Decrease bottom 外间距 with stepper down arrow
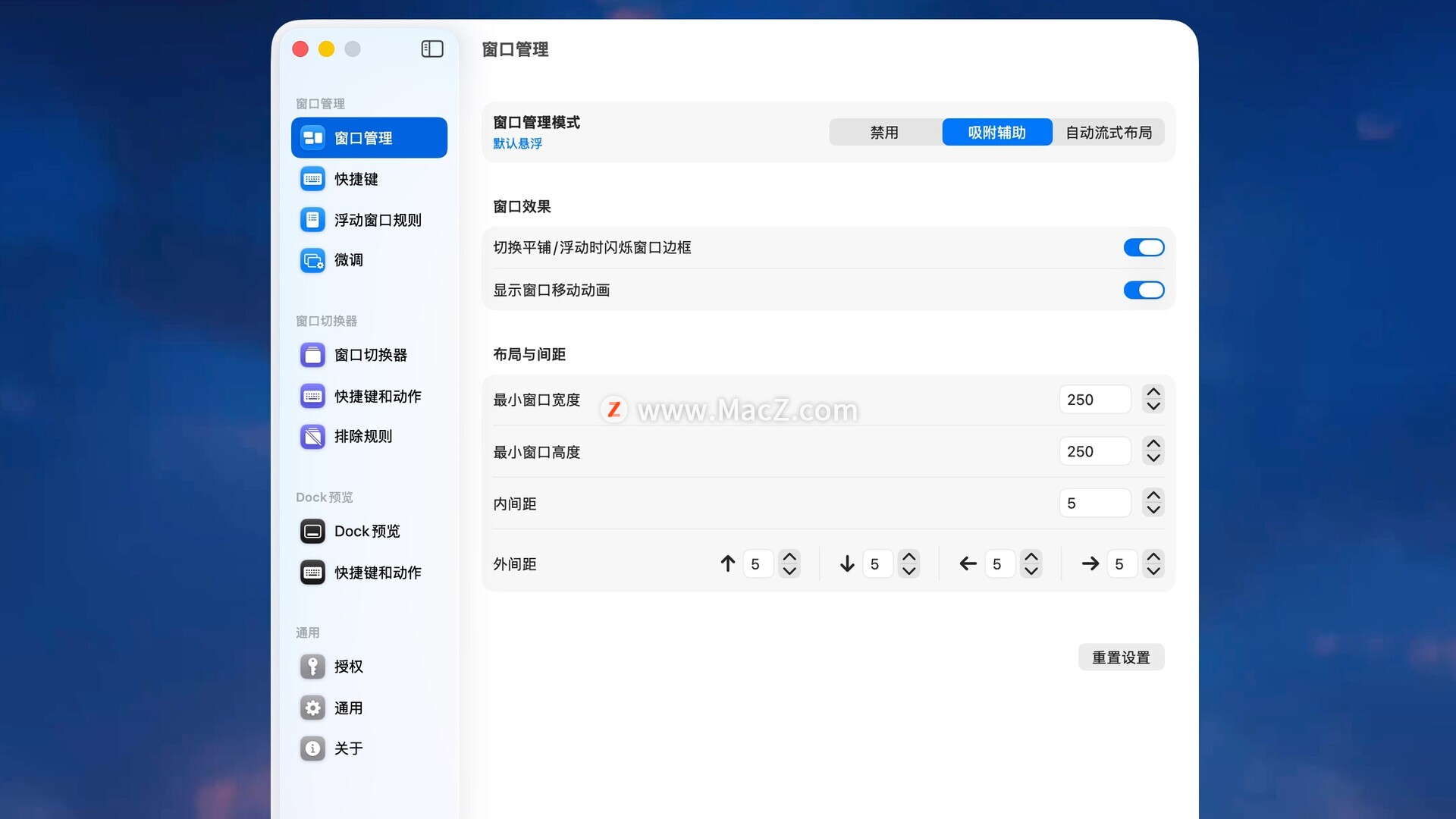This screenshot has width=1456, height=819. [x=908, y=571]
